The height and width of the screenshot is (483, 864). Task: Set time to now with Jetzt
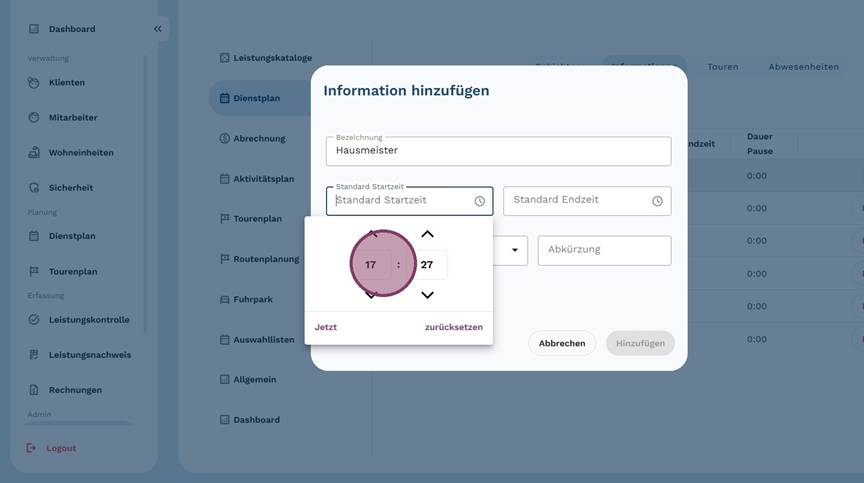pyautogui.click(x=326, y=327)
